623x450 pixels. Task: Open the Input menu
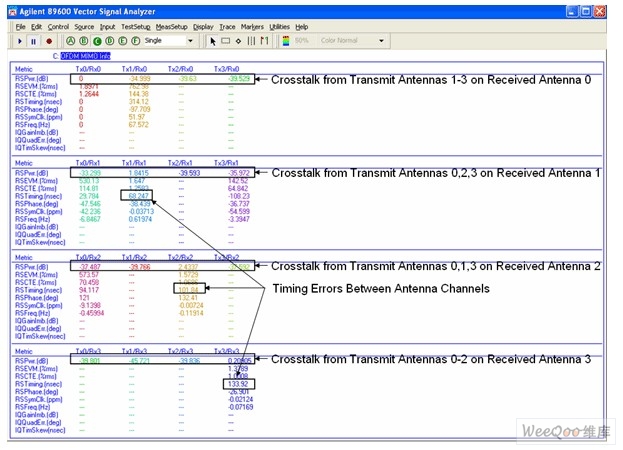[107, 27]
